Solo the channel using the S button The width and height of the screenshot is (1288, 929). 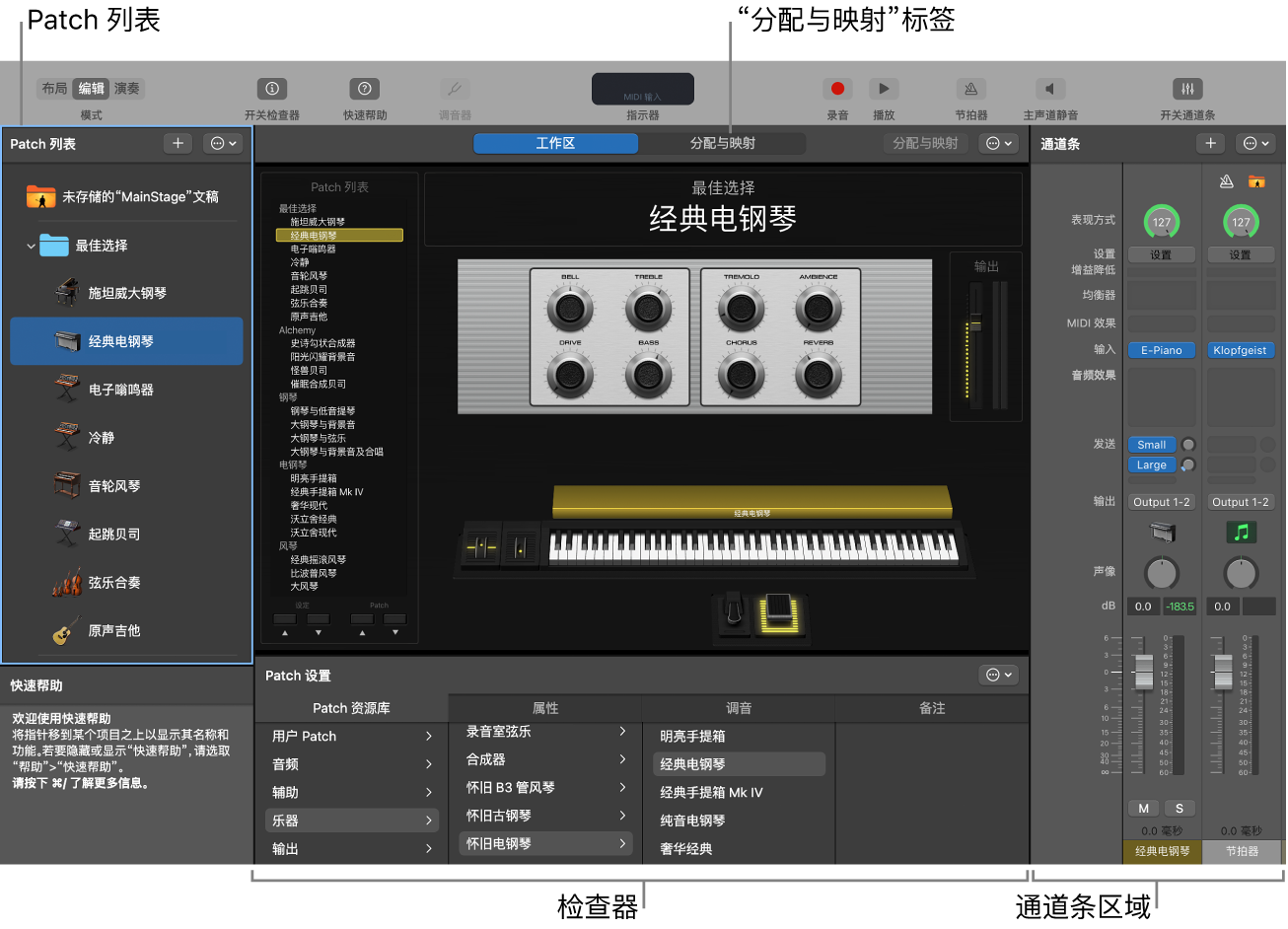(1180, 808)
